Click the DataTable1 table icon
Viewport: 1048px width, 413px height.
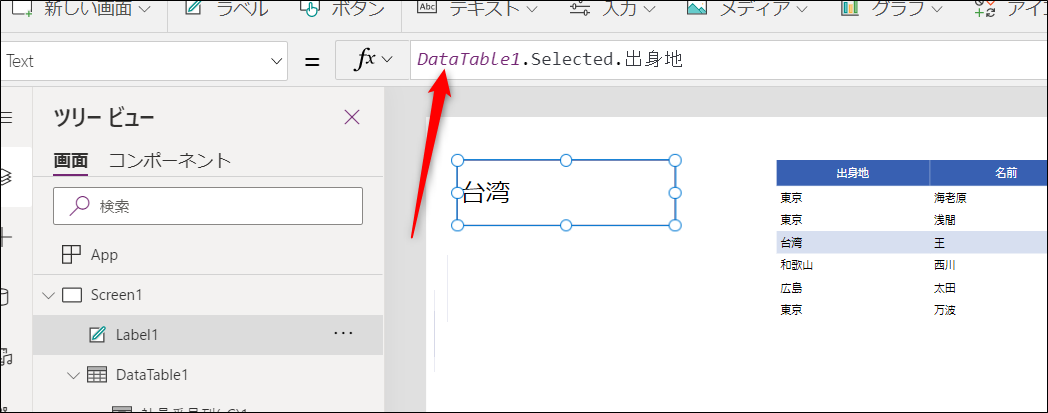coord(98,376)
